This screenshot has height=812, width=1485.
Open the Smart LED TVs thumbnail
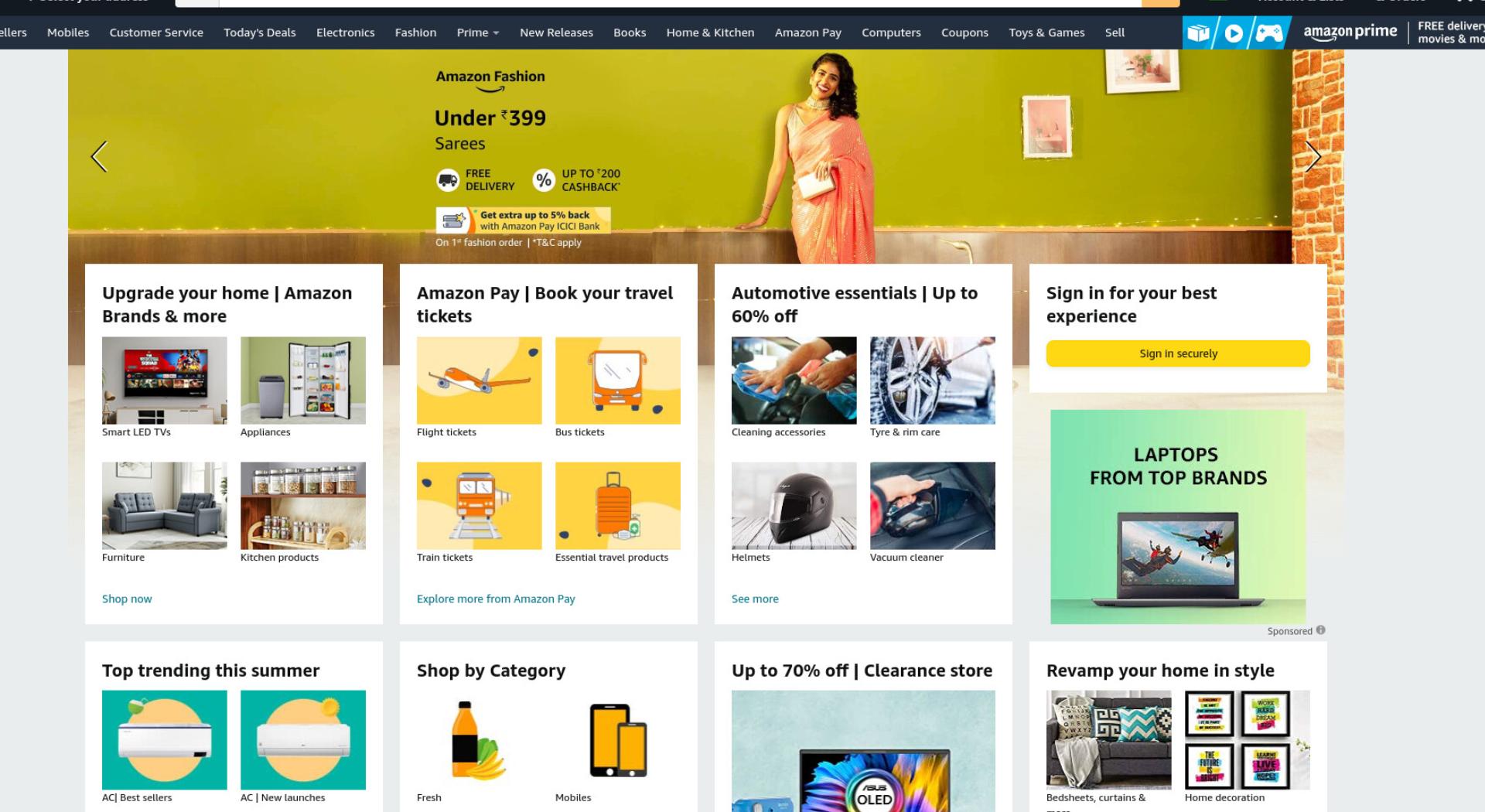point(165,380)
